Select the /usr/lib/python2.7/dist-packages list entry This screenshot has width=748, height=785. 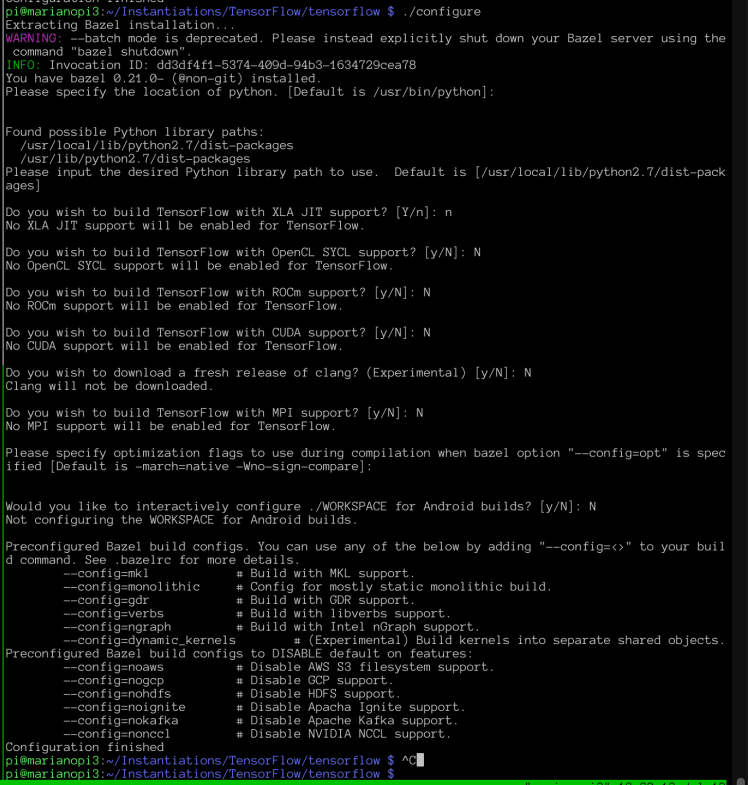(x=135, y=159)
